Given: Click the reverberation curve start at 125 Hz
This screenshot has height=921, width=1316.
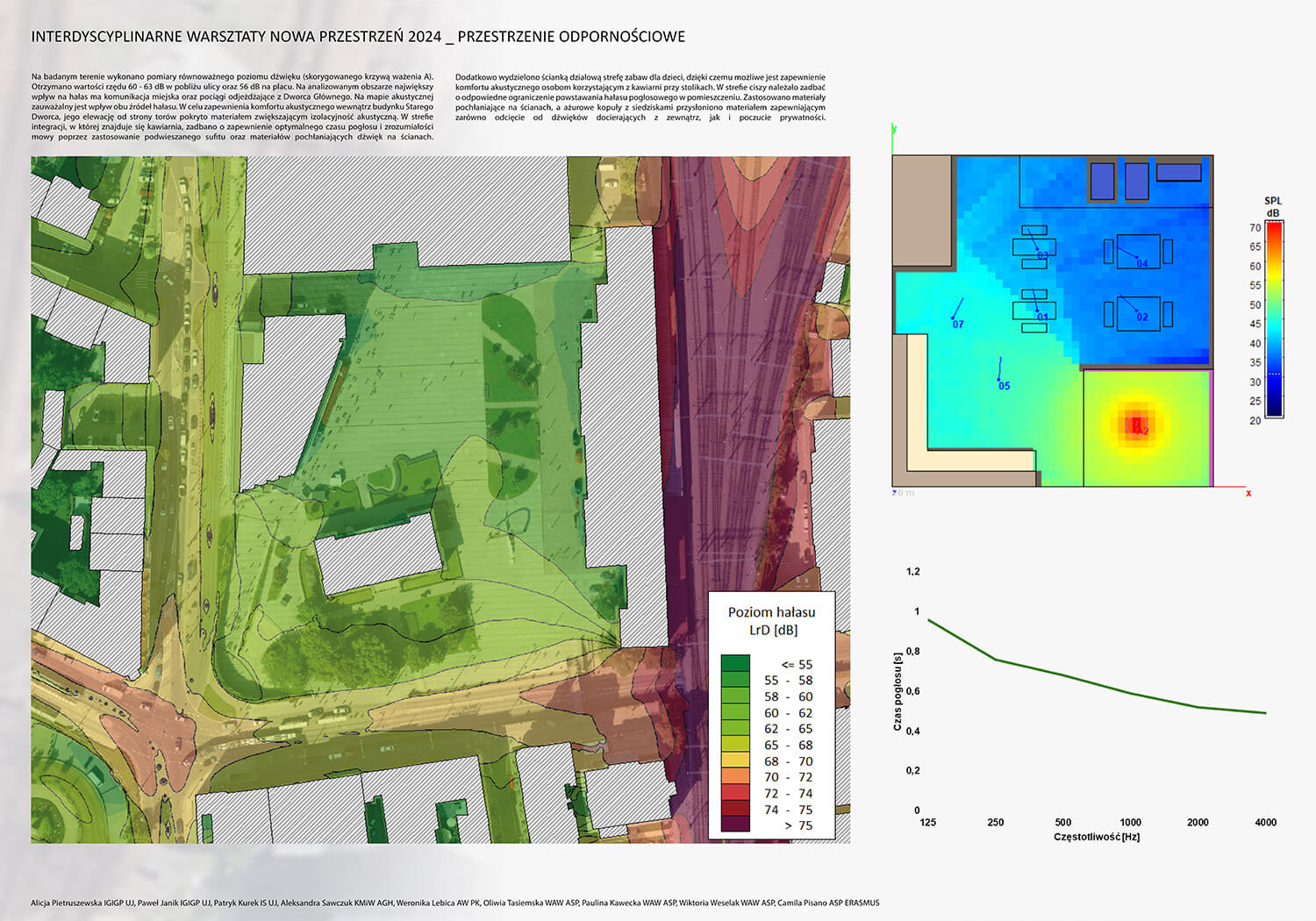Looking at the screenshot, I should click(929, 620).
